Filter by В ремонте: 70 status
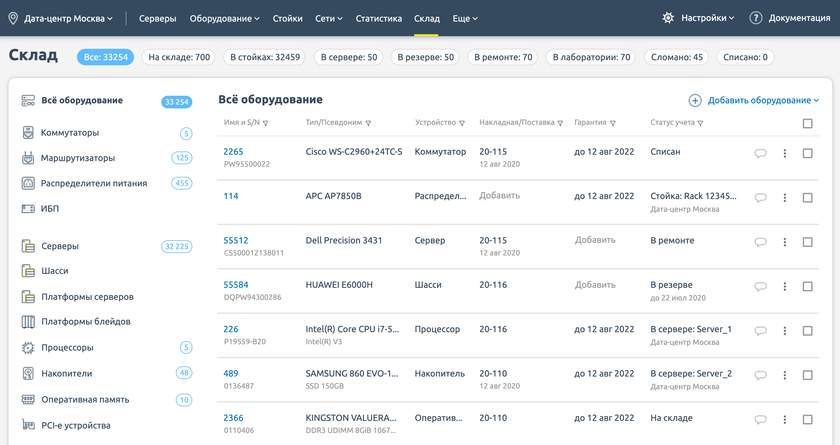The width and height of the screenshot is (840, 445). (500, 57)
